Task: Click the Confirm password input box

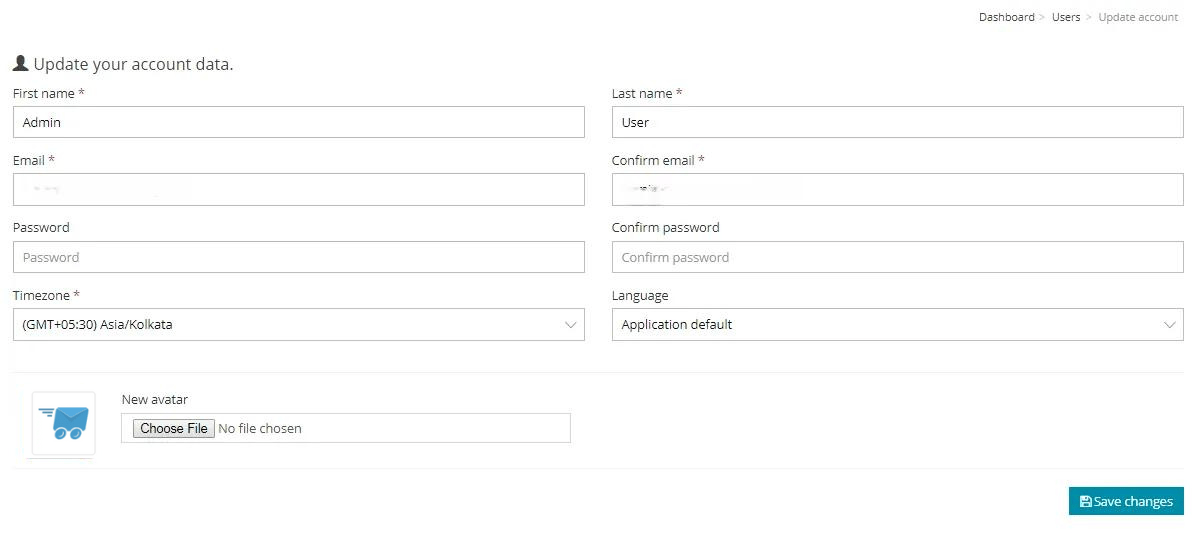Action: point(897,257)
